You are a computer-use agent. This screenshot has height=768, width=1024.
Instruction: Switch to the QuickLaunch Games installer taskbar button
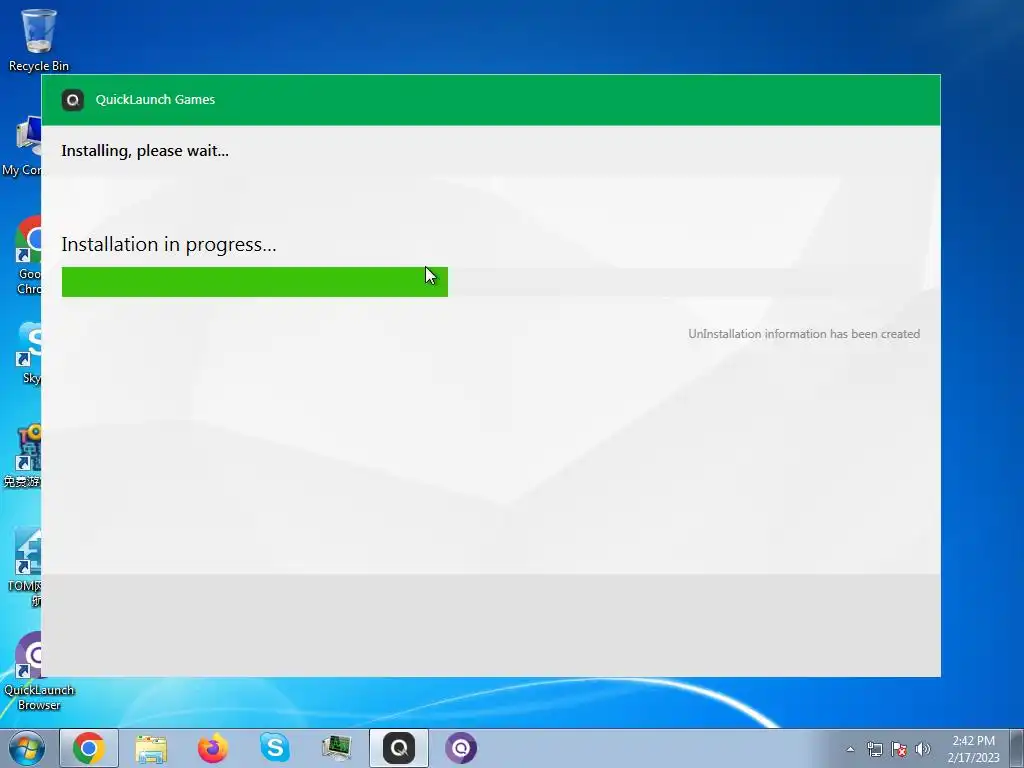pos(399,748)
